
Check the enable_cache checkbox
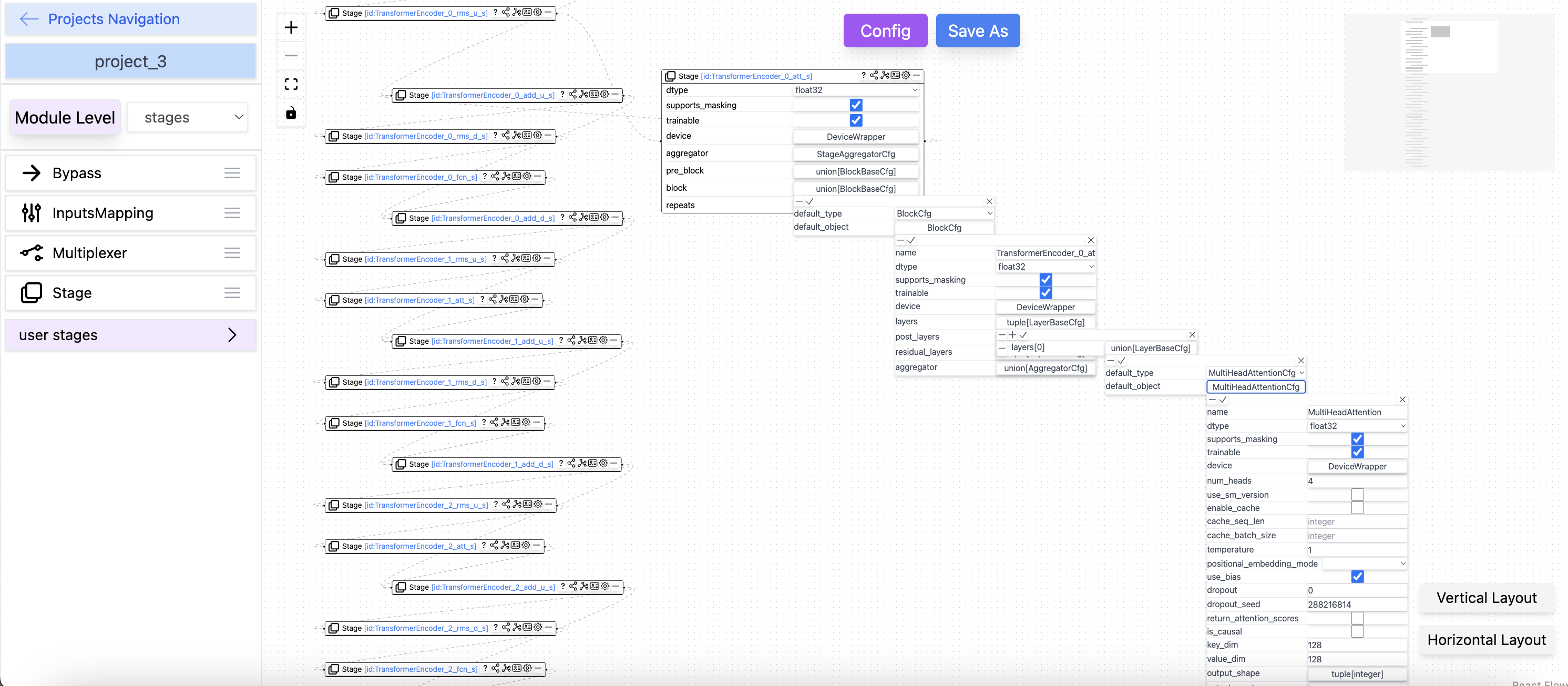tap(1357, 508)
